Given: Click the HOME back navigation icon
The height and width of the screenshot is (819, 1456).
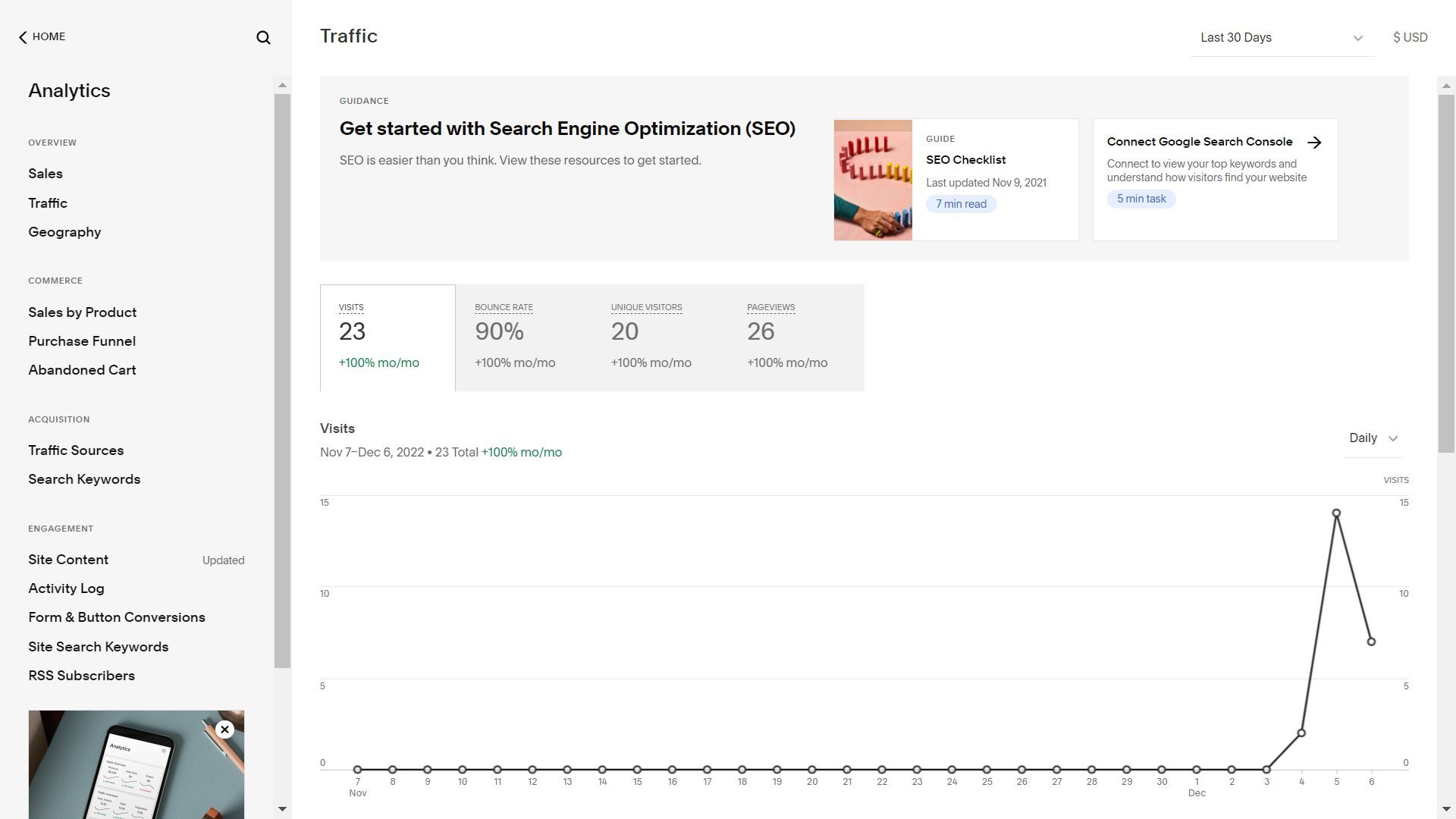Looking at the screenshot, I should [22, 37].
